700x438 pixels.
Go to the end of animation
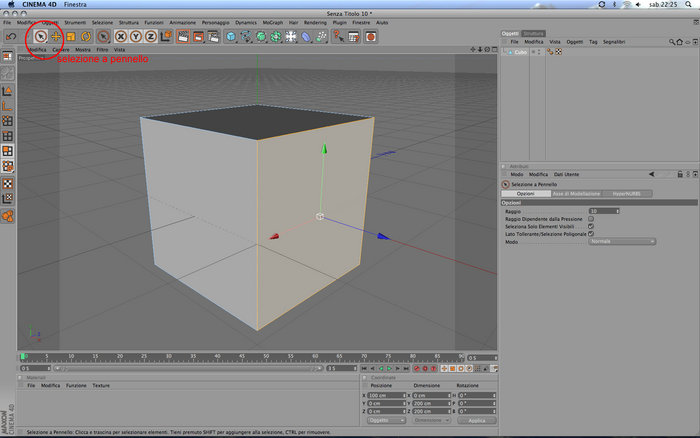click(406, 368)
